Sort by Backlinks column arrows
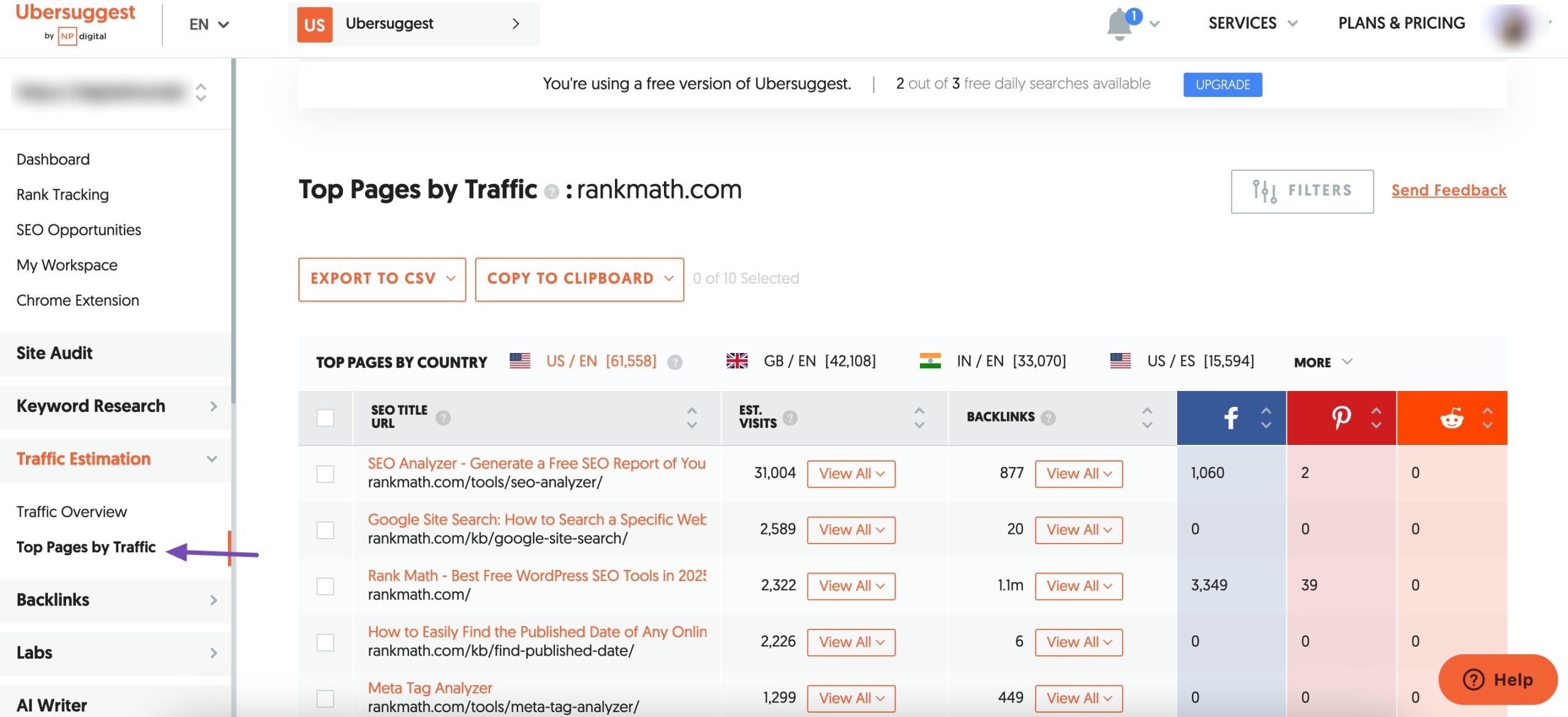The image size is (1568, 717). (x=1147, y=418)
